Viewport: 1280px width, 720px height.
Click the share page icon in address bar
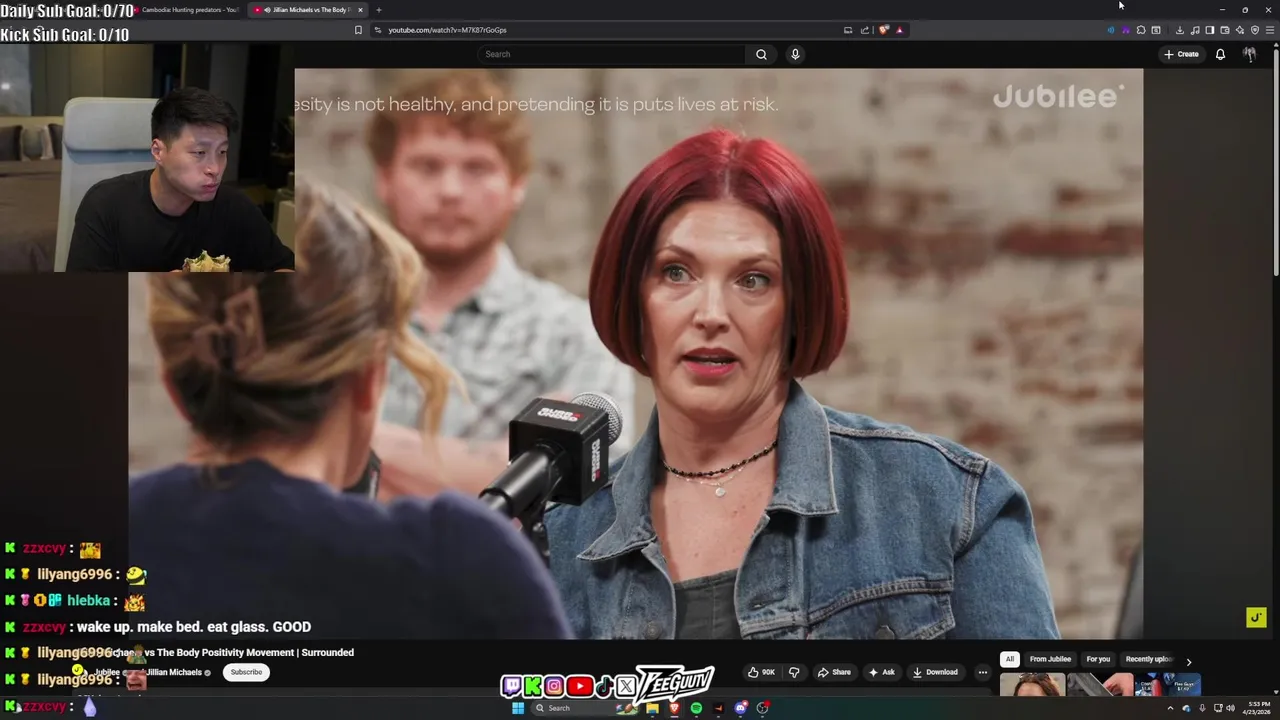(x=865, y=30)
